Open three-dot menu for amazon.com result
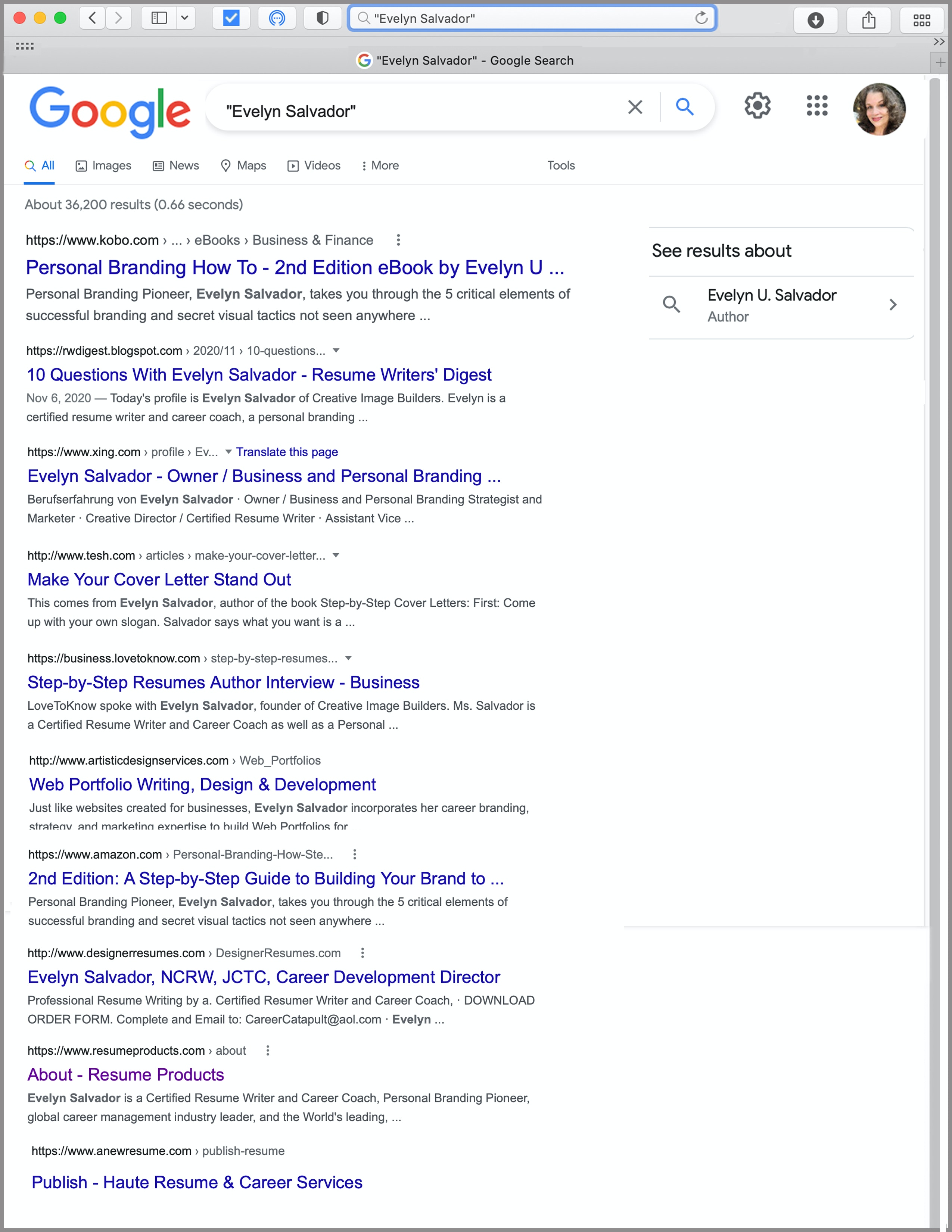Viewport: 952px width, 1232px height. point(355,855)
